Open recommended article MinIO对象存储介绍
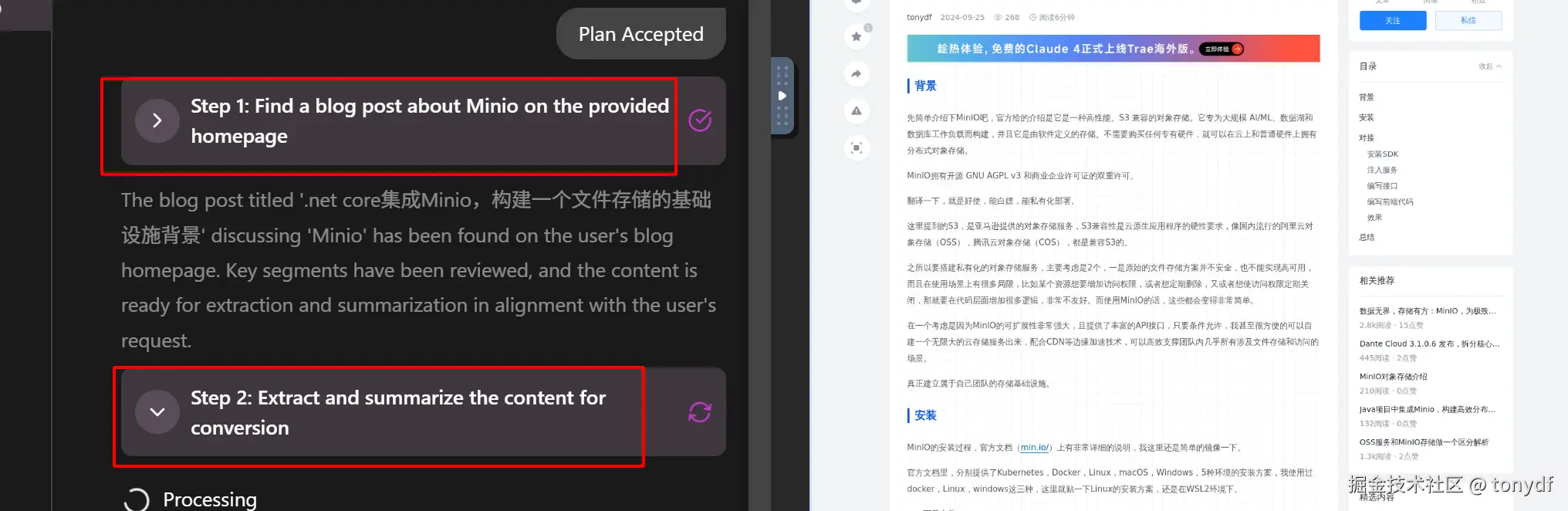Screen dimensions: 1568x511 pyautogui.click(x=1393, y=377)
